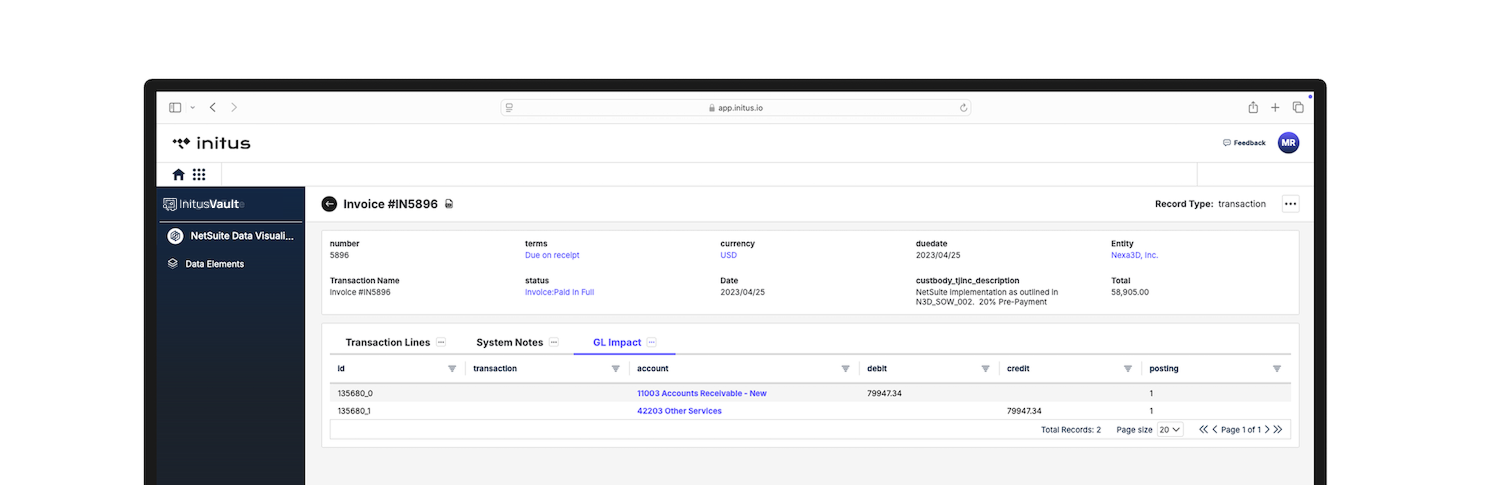The image size is (1500, 485).
Task: Click debit value 79947.34
Action: click(x=884, y=393)
